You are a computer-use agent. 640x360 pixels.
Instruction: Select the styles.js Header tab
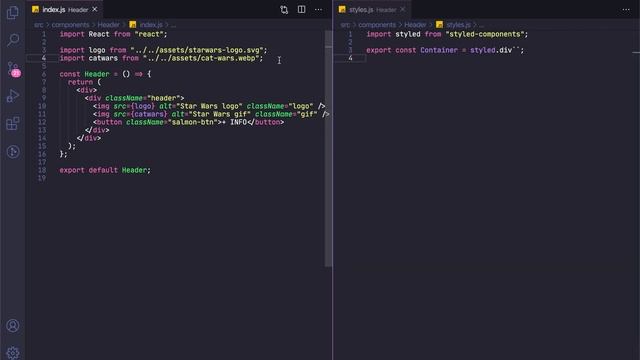click(372, 9)
